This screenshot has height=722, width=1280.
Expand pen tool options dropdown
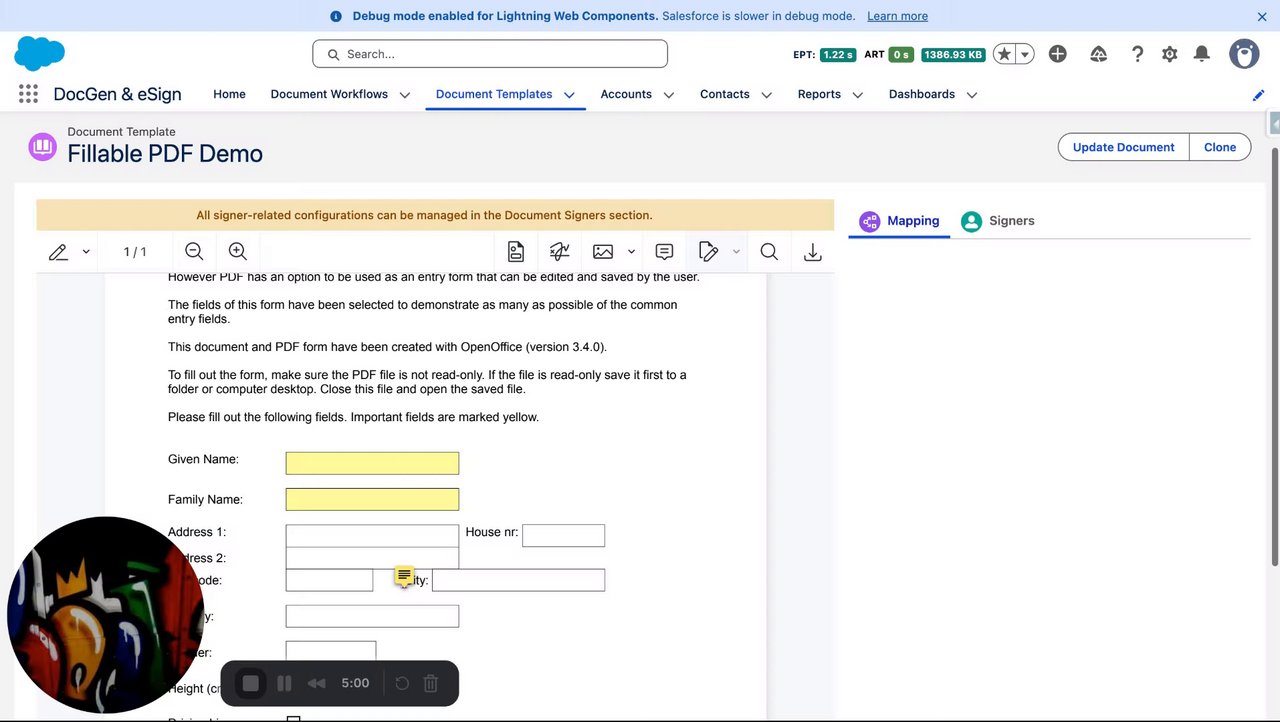[86, 252]
